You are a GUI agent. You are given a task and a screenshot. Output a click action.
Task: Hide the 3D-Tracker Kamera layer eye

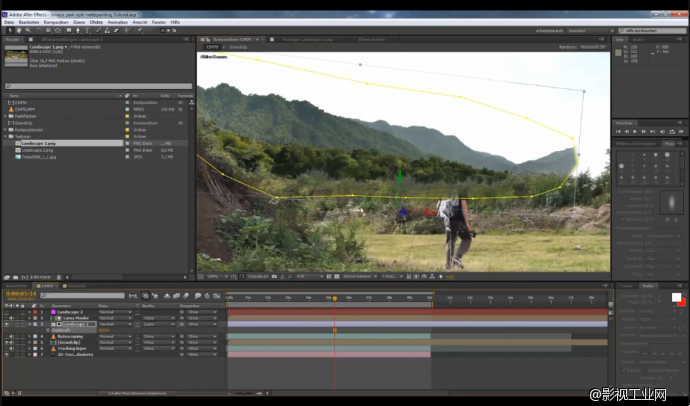(7, 355)
